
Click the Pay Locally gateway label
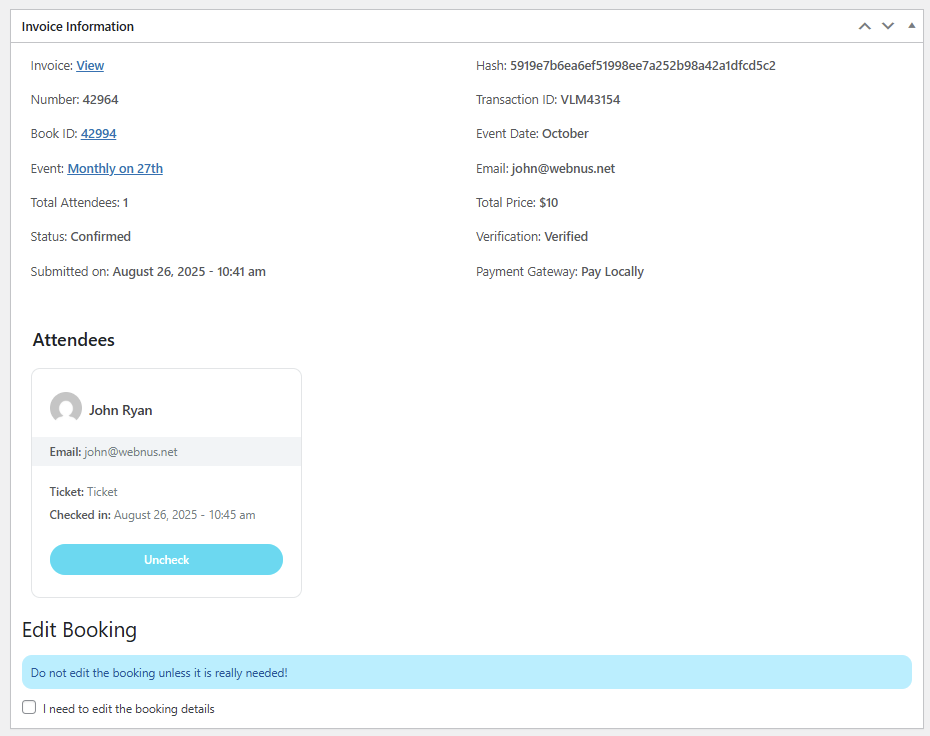[x=612, y=271]
